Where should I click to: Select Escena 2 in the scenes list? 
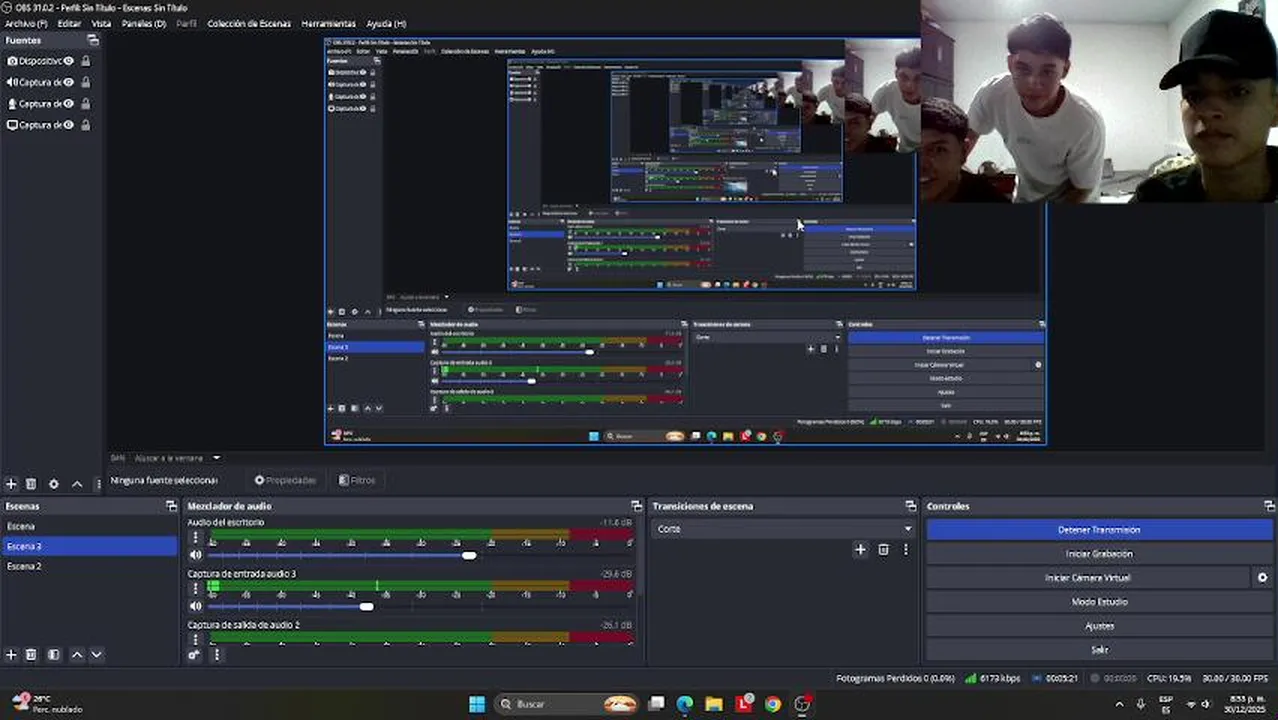pos(89,566)
